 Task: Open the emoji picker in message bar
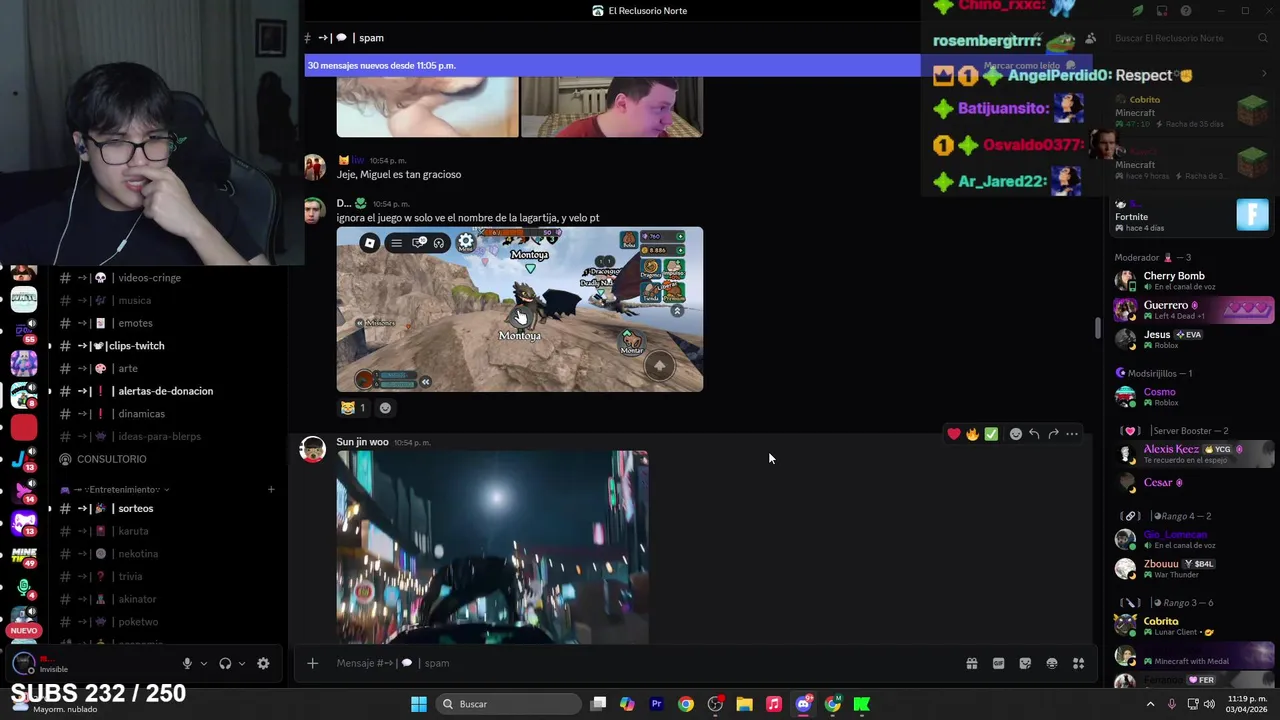pyautogui.click(x=1052, y=663)
